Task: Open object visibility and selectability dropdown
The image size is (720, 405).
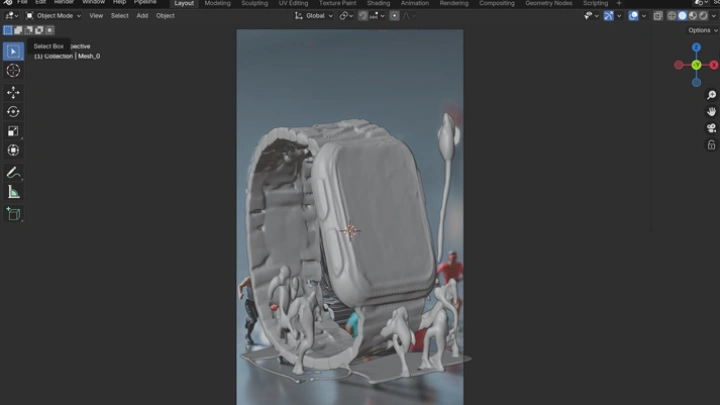Action: (591, 16)
